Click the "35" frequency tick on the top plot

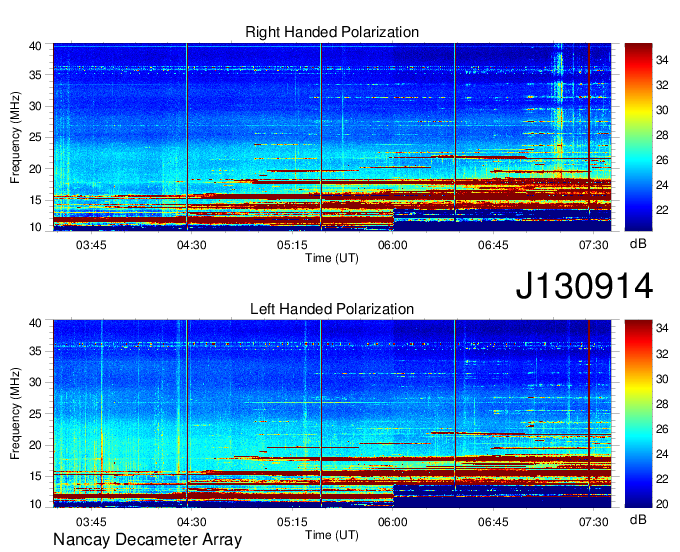(35, 75)
